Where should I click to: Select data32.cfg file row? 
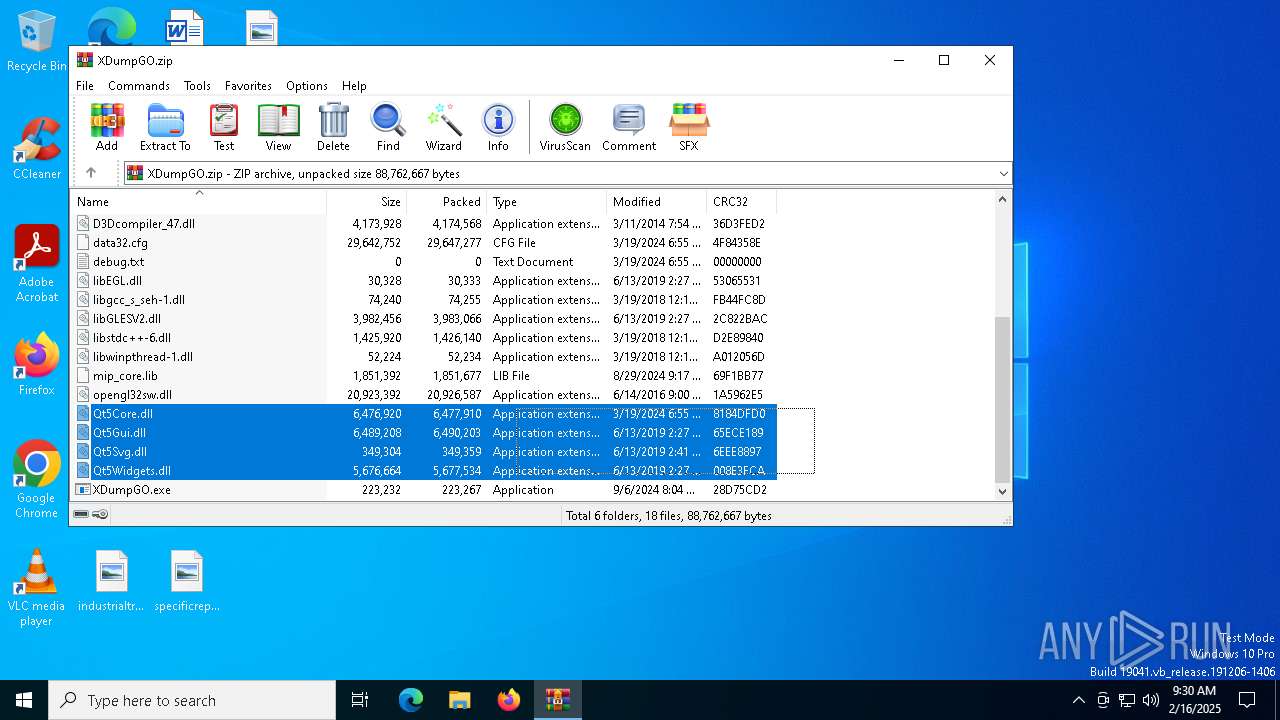(424, 243)
